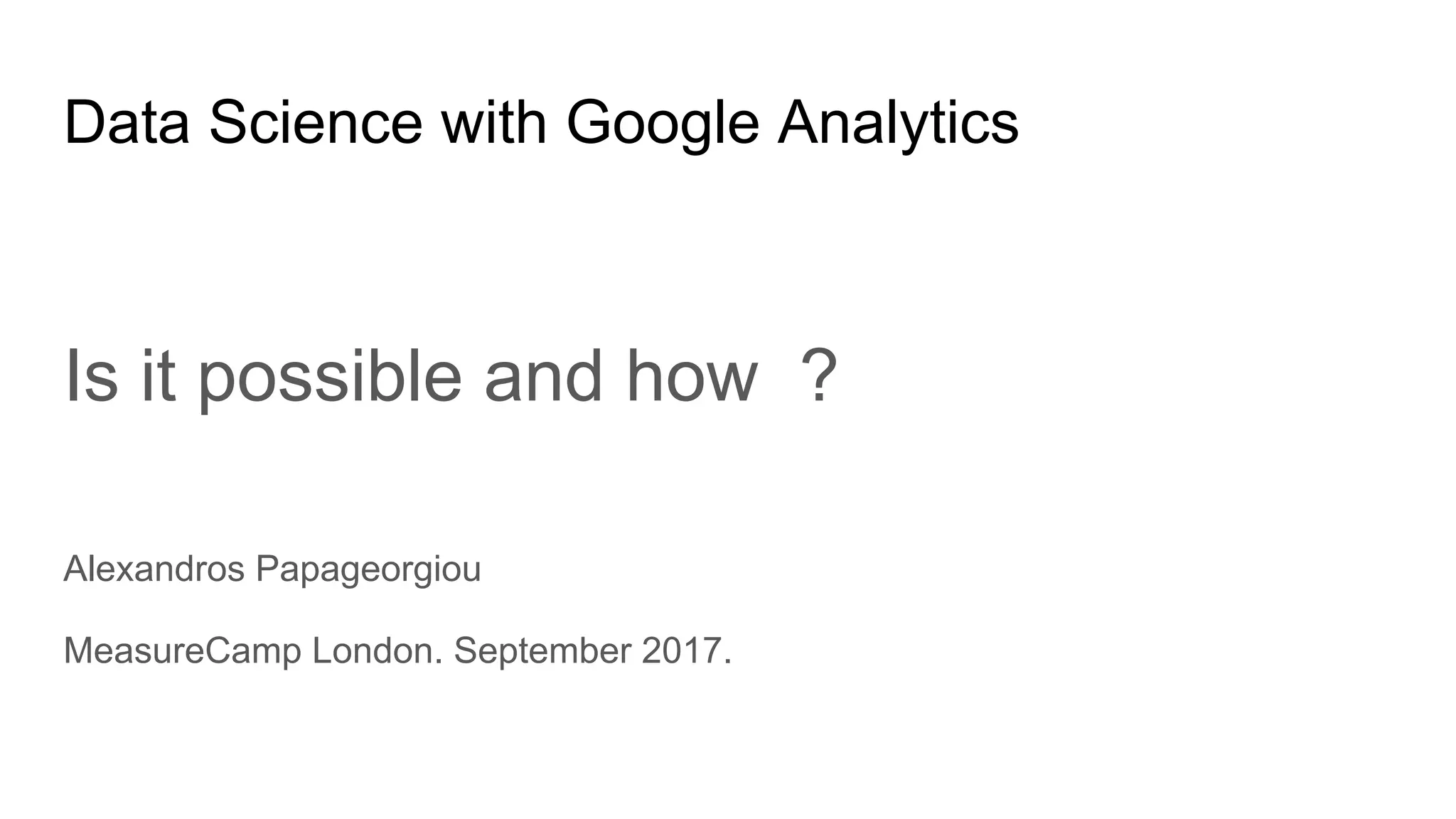Click the word "Data" in the title
This screenshot has width=1456, height=819.
tap(127, 122)
